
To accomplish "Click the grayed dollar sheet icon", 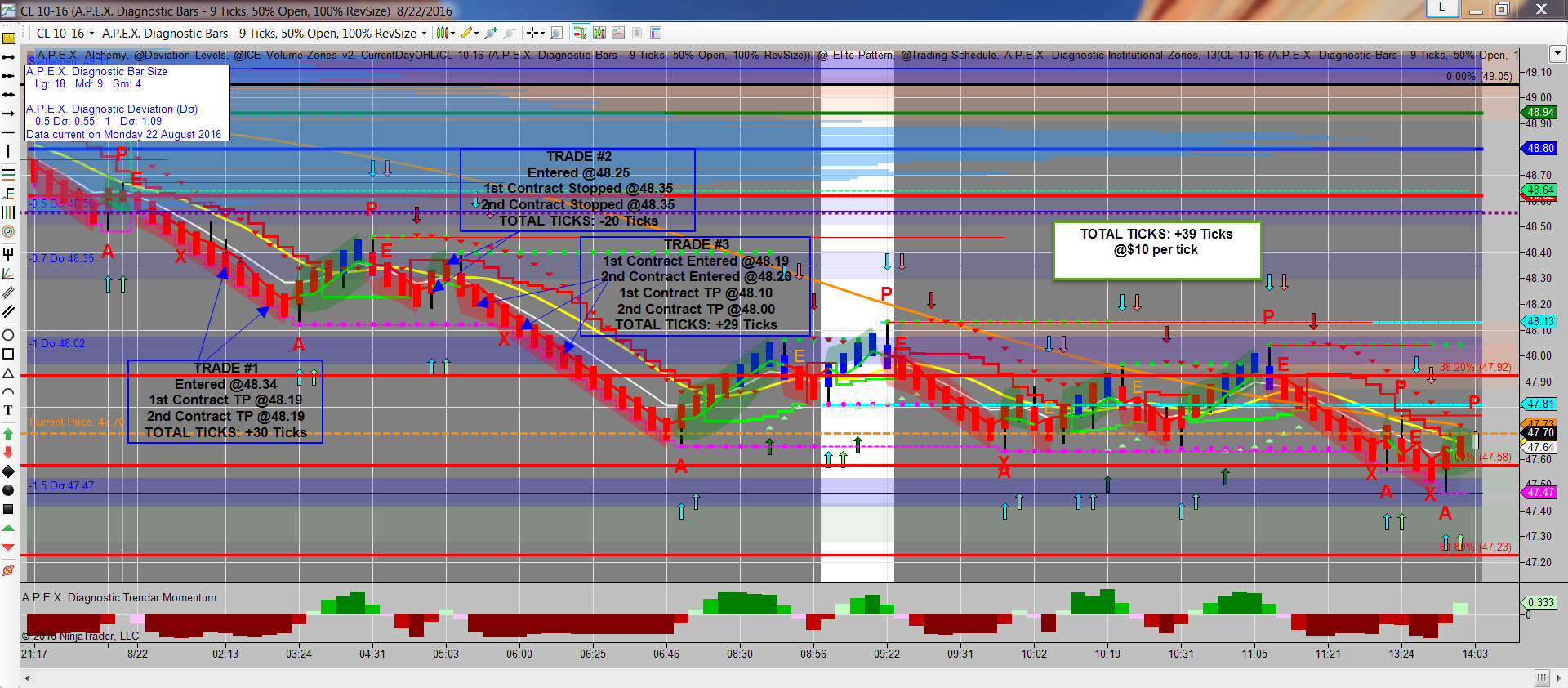I will 637,33.
